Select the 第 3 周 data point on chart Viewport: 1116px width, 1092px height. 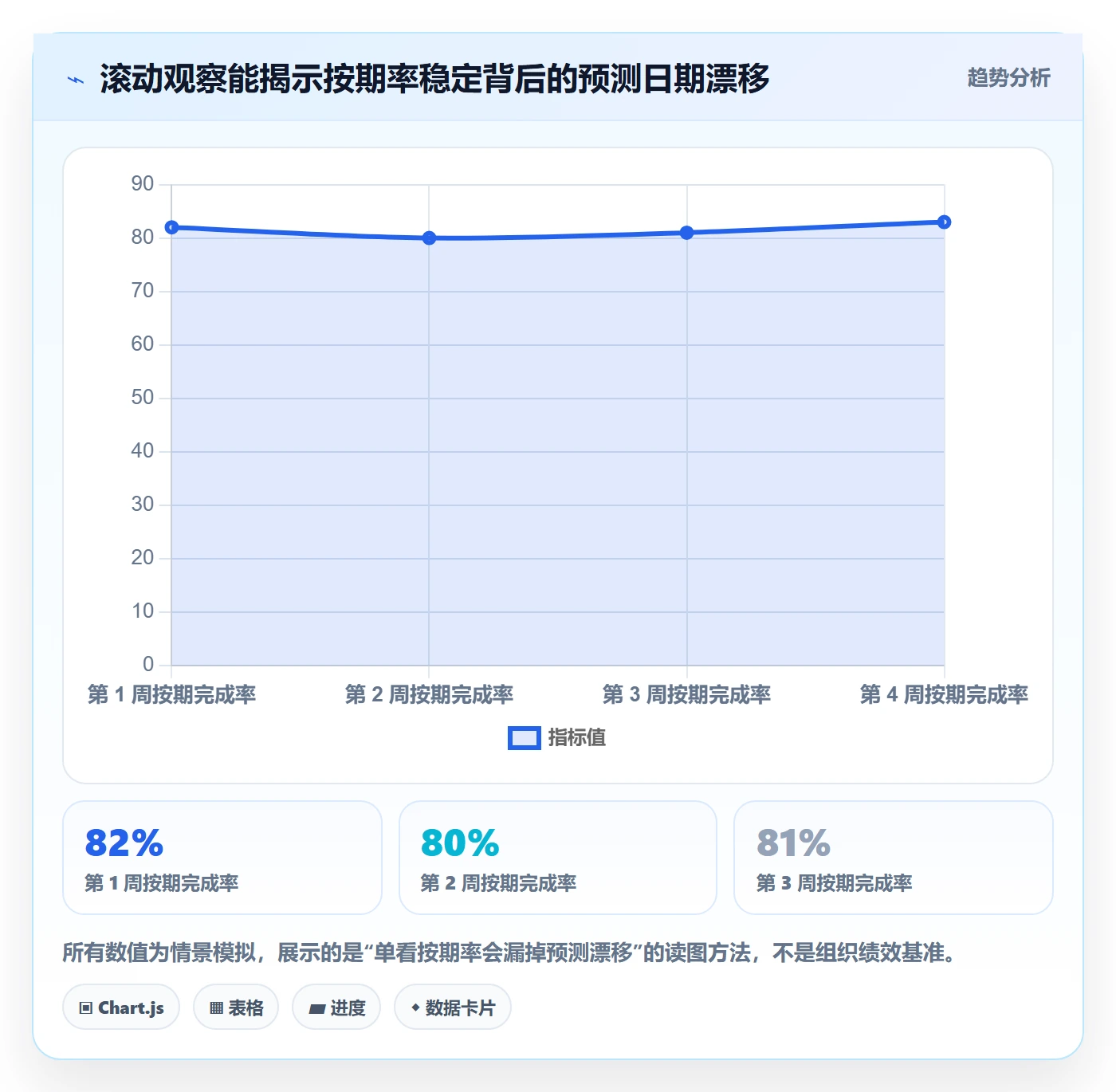pos(686,233)
